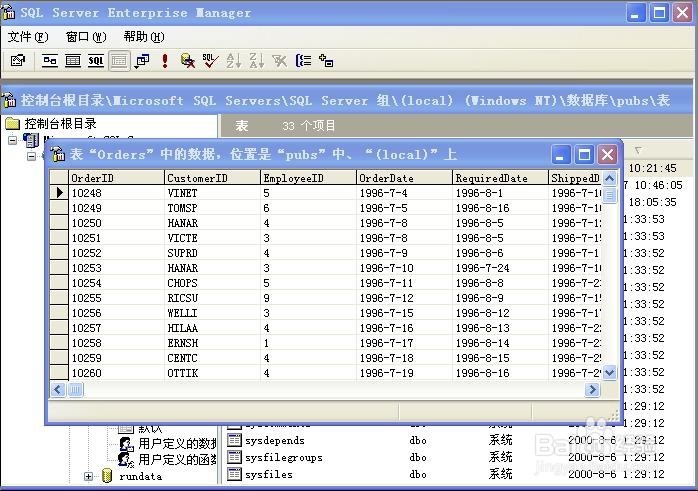Show the grid pane
Image resolution: width=698 pixels, height=491 pixels.
[73, 61]
